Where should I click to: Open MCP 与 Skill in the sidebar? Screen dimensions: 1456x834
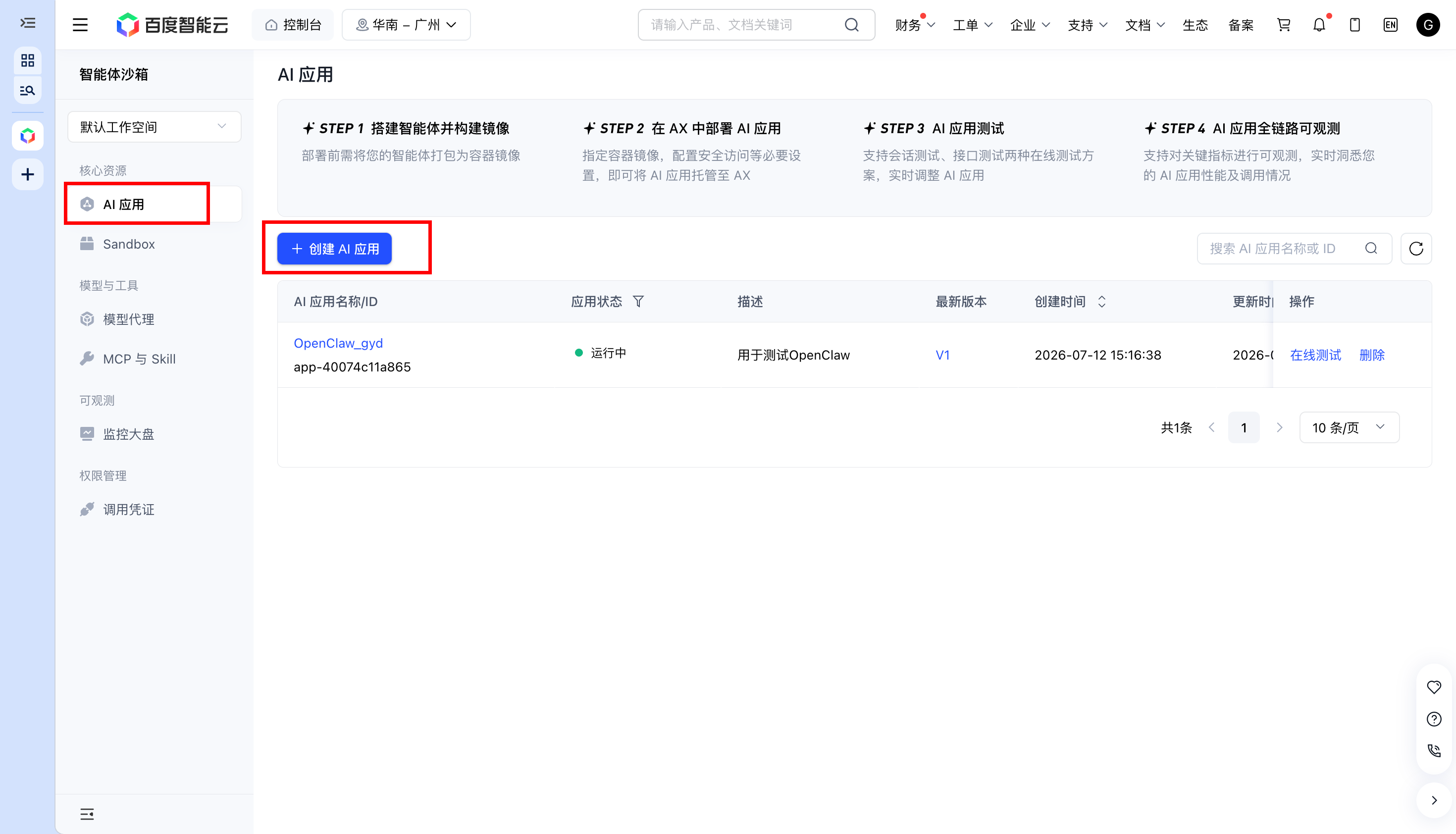pos(154,359)
